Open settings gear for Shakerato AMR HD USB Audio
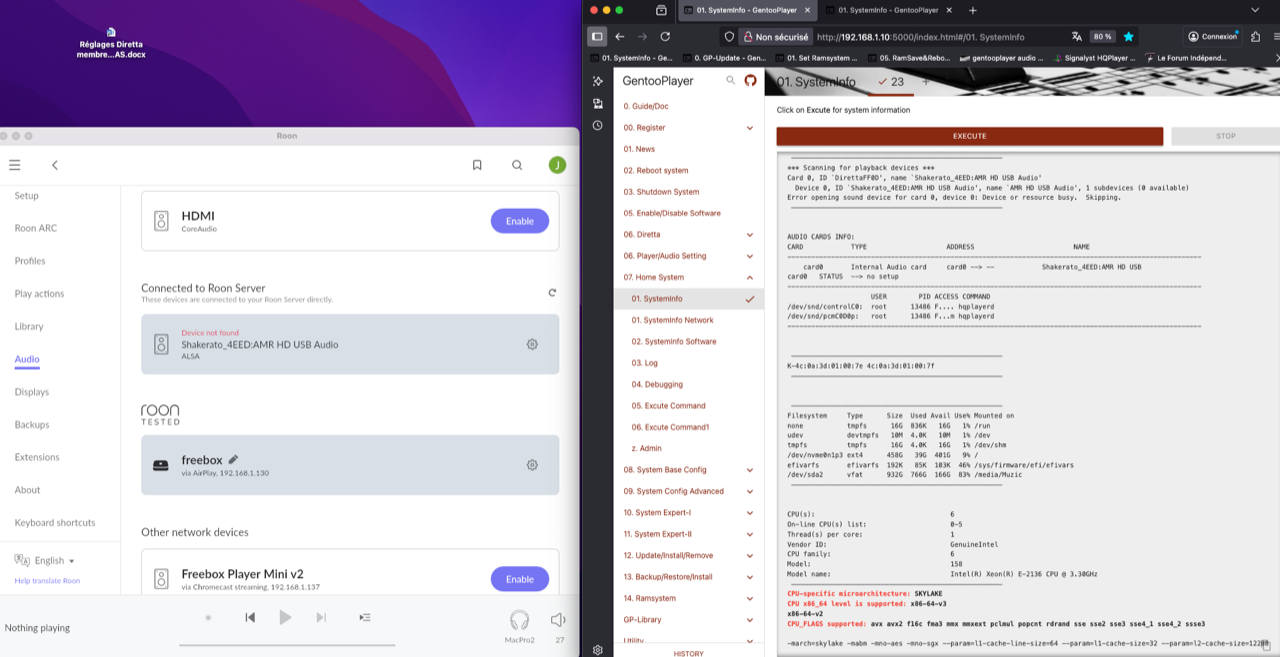The height and width of the screenshot is (657, 1280). click(532, 344)
